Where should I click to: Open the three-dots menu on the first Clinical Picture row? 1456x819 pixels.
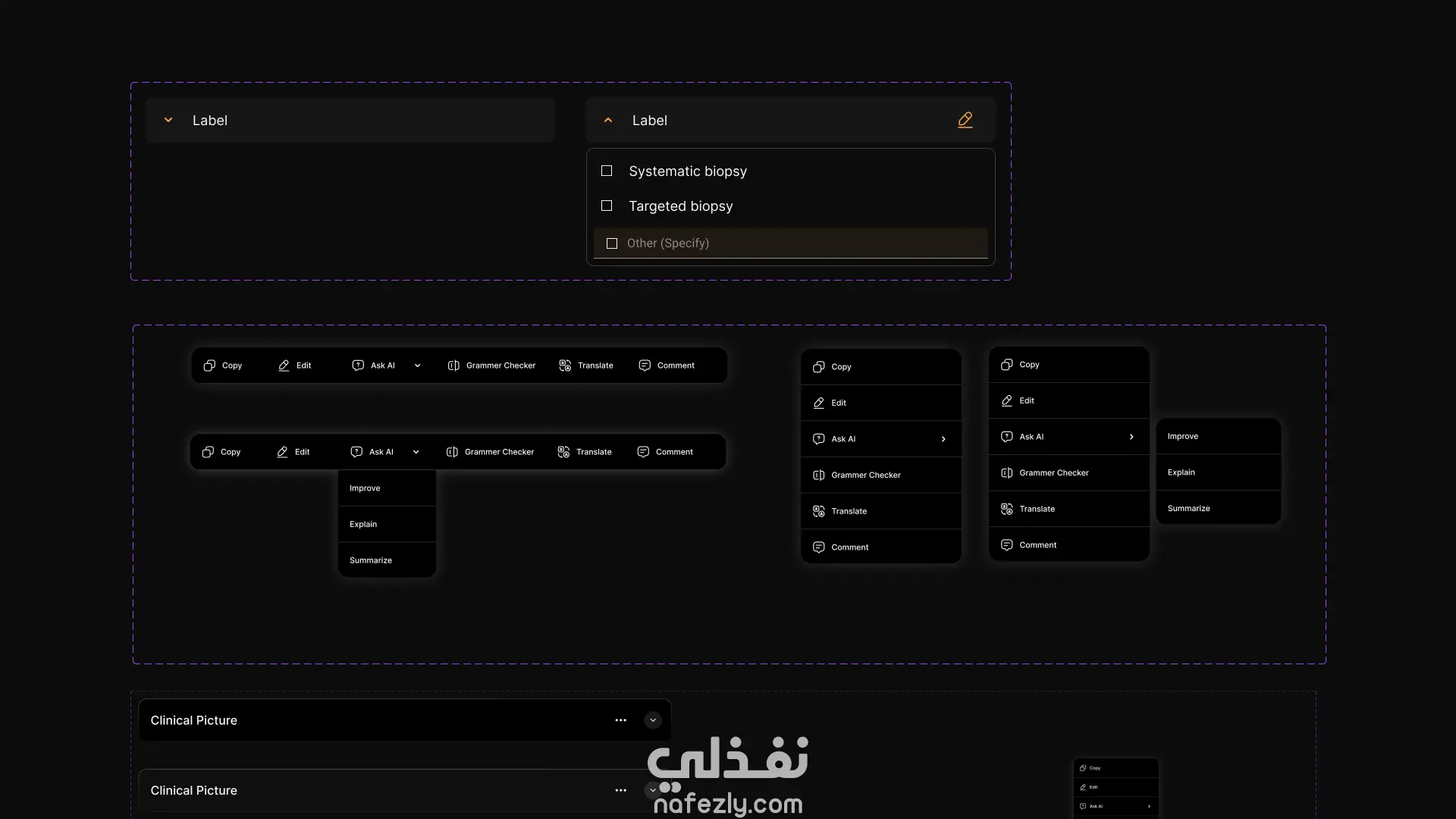click(620, 720)
